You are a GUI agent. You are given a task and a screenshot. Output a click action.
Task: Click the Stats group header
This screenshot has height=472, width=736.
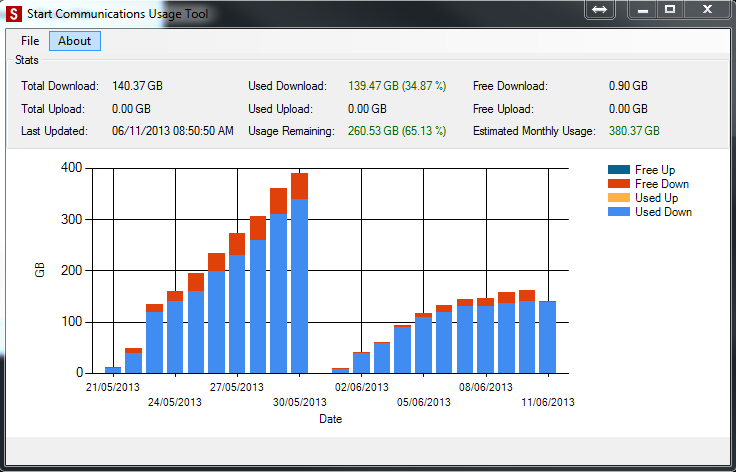(27, 60)
